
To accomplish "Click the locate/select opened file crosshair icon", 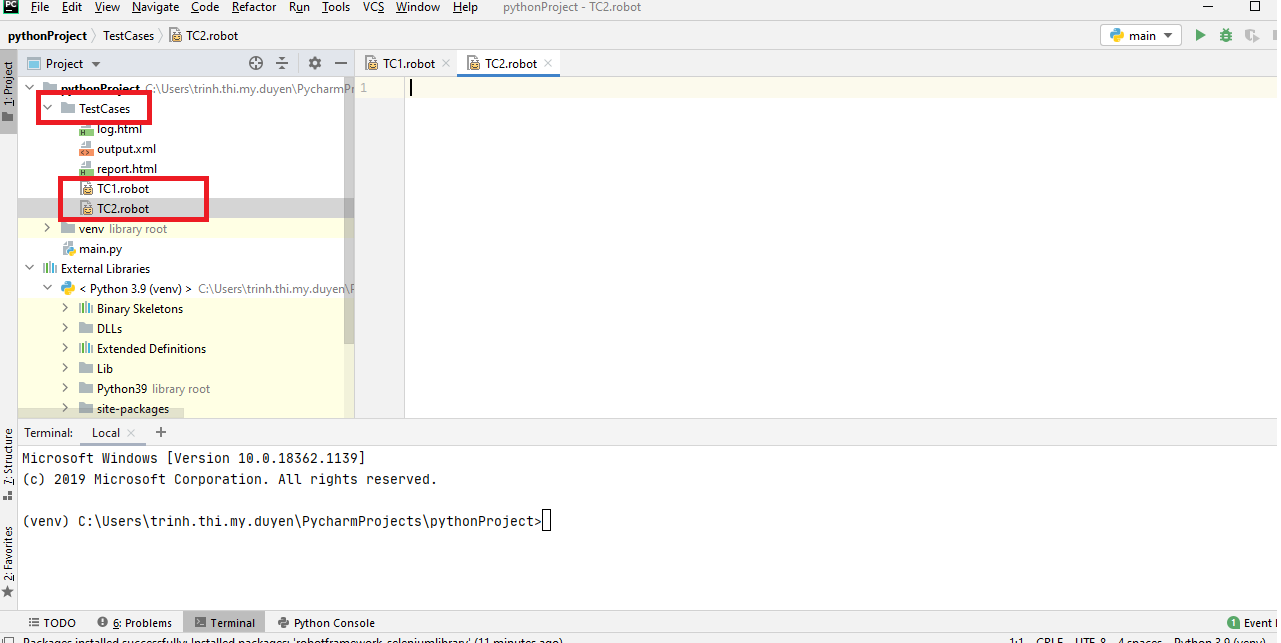I will pyautogui.click(x=256, y=63).
